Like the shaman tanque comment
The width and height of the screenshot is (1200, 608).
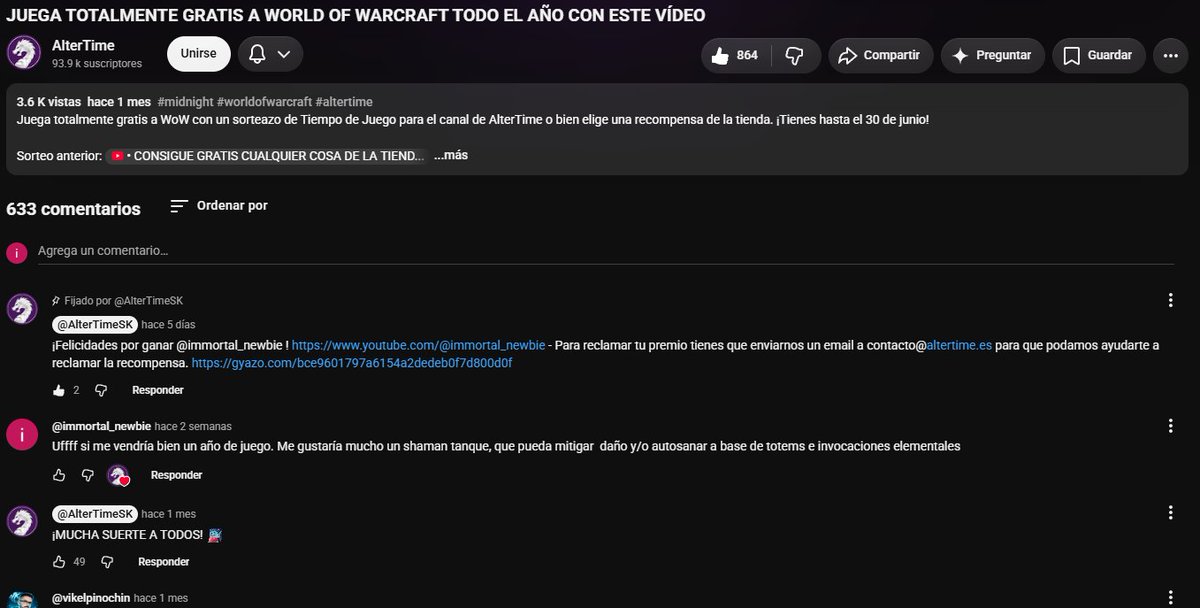pyautogui.click(x=58, y=475)
